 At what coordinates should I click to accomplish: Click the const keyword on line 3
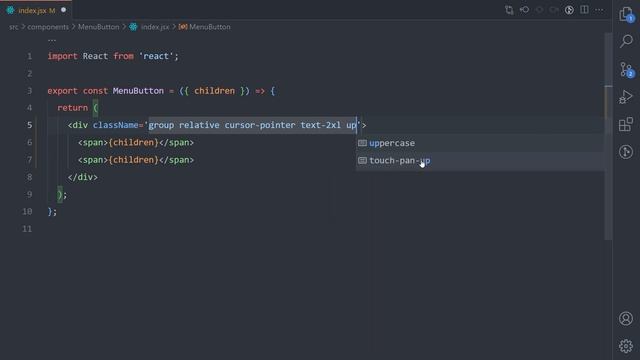tap(96, 91)
